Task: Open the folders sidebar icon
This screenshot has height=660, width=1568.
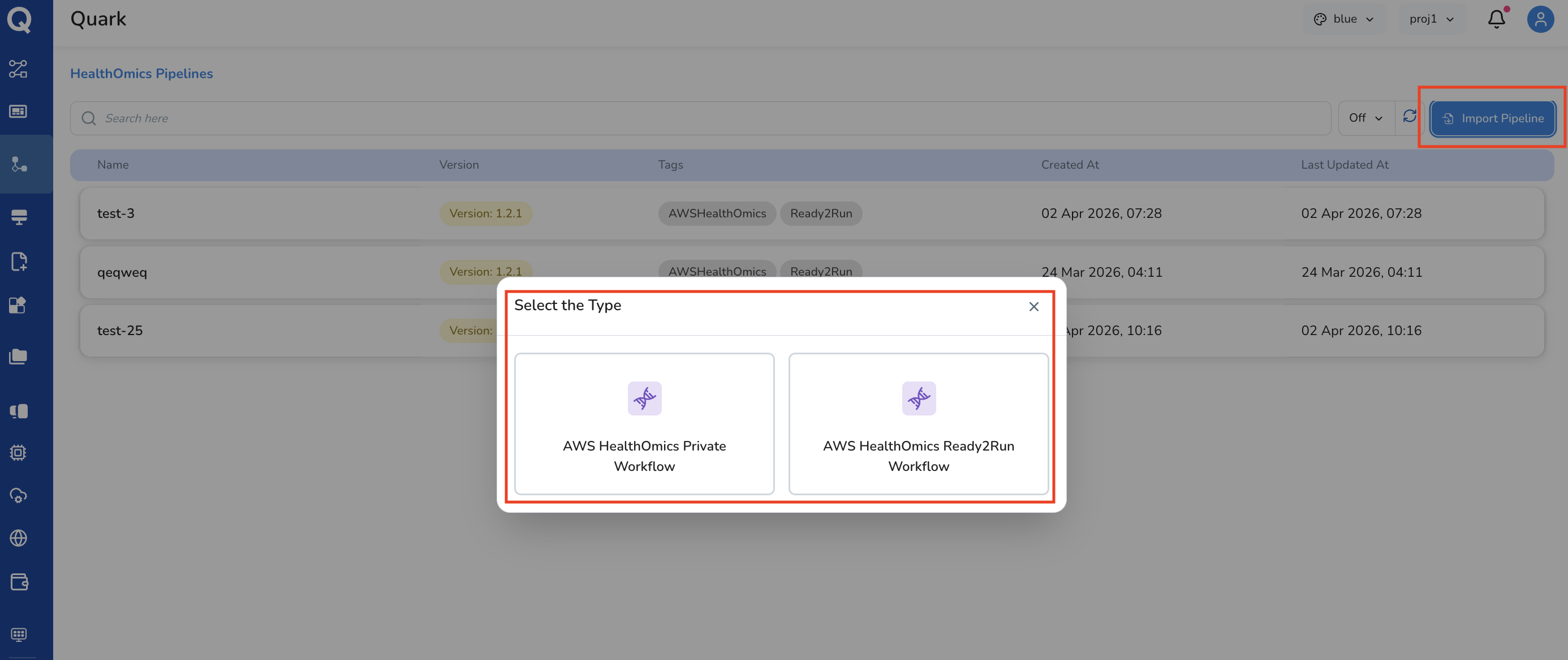Action: [18, 356]
